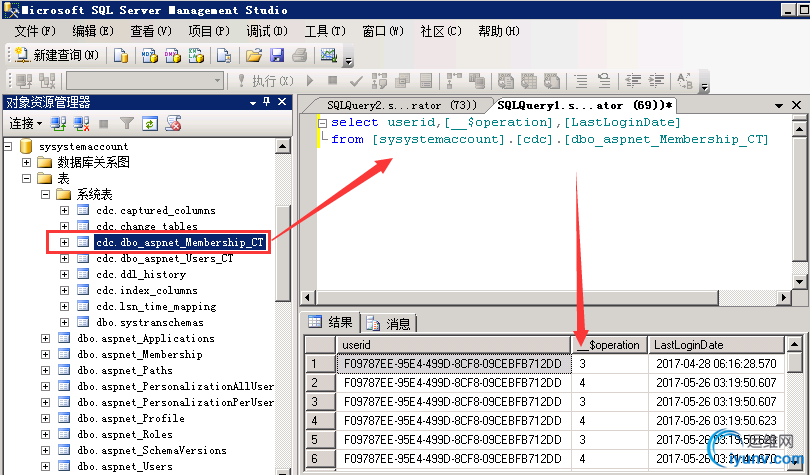
Task: Click the refresh icon in Object Explorer
Action: 150,124
